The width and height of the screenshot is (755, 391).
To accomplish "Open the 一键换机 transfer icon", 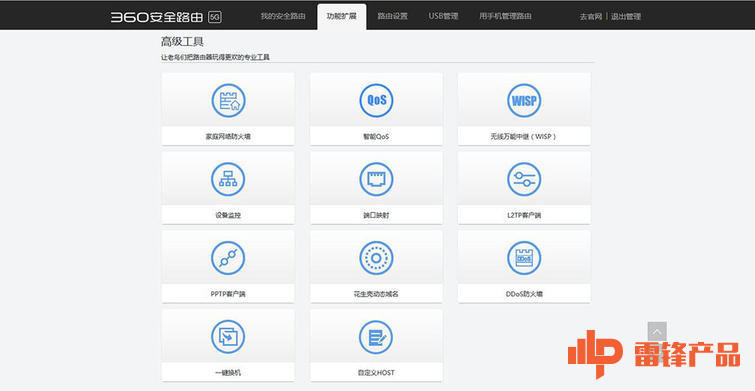I will [x=228, y=337].
